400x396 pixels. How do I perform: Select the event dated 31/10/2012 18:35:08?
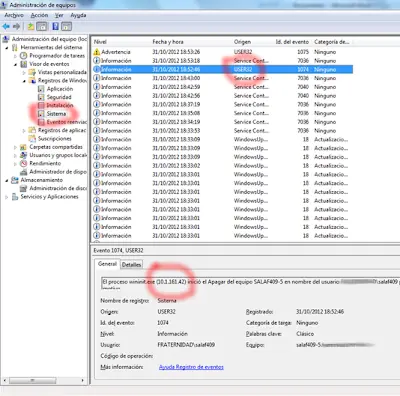(222, 113)
